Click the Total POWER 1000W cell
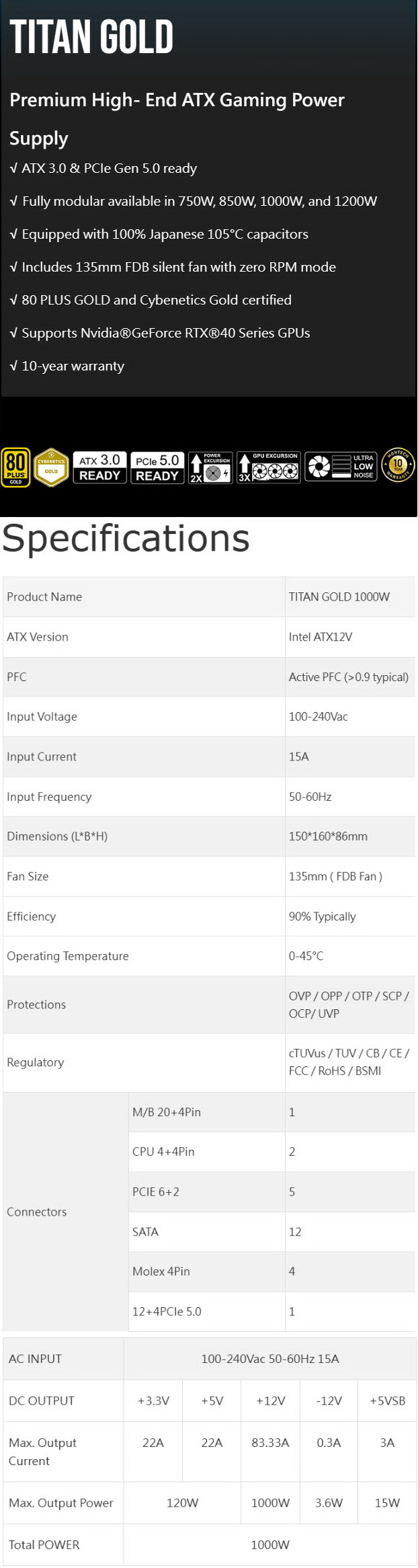 pyautogui.click(x=270, y=1544)
